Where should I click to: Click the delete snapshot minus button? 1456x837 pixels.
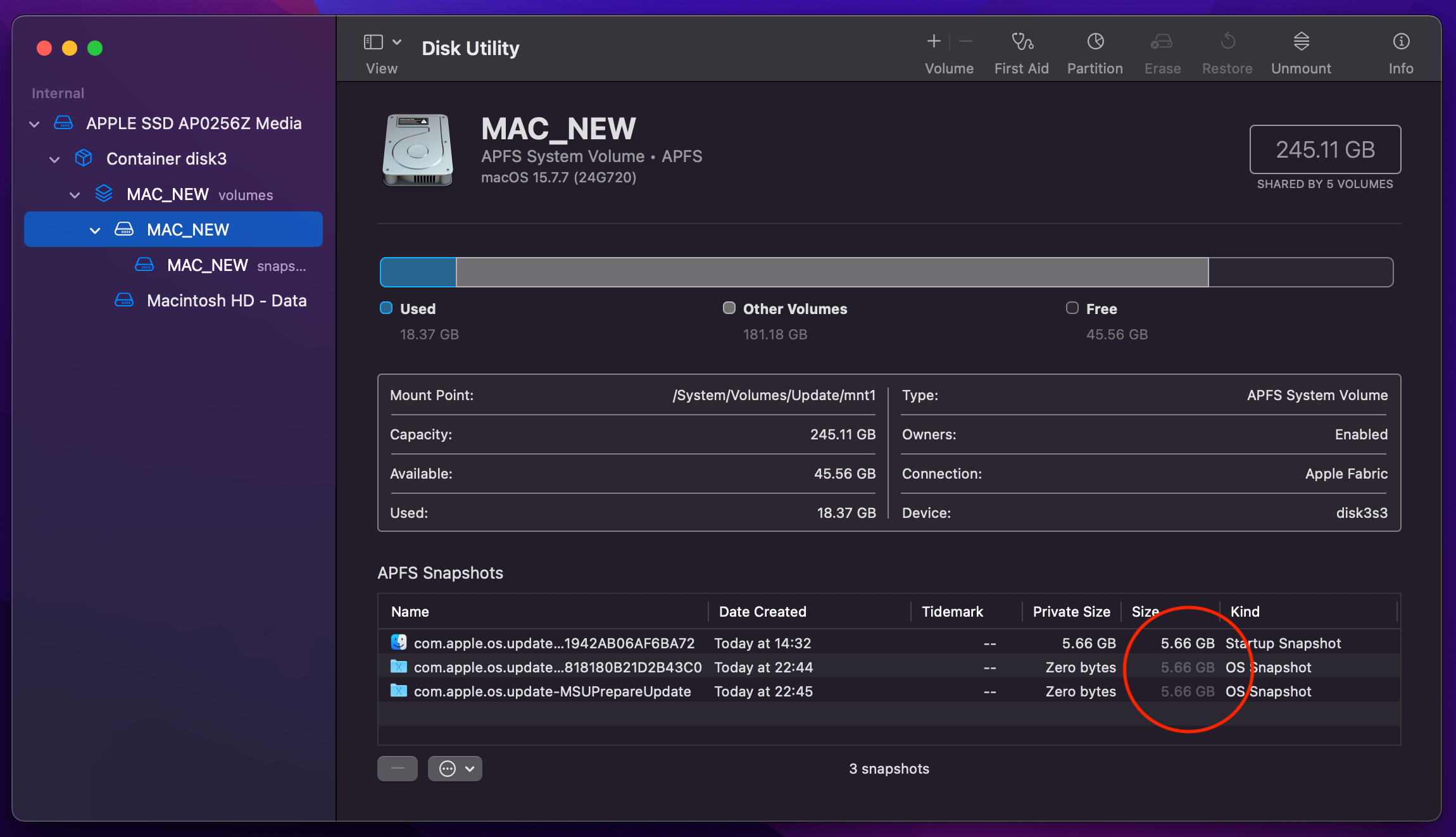pos(398,769)
